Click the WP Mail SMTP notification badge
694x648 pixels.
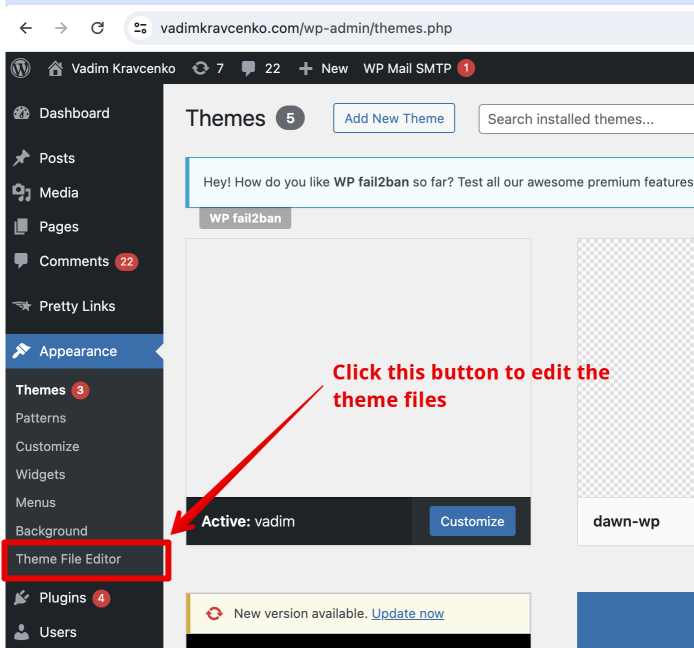point(466,68)
